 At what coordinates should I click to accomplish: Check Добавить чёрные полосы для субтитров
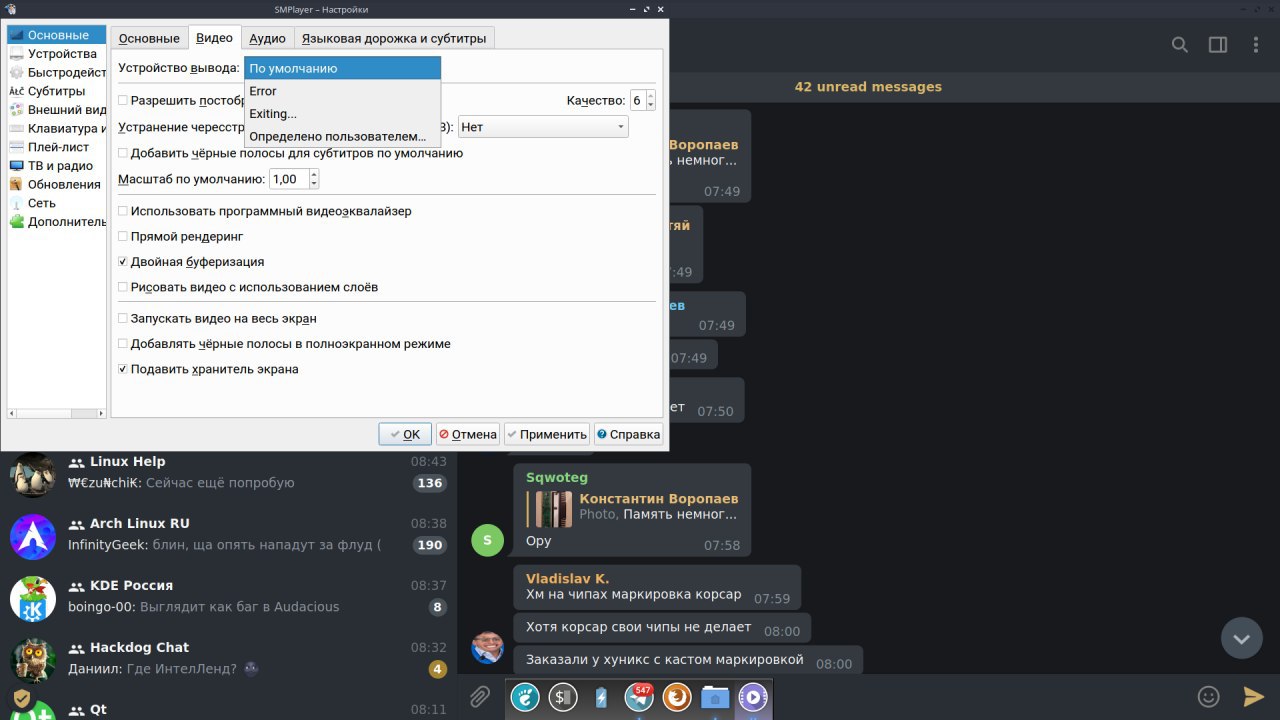pyautogui.click(x=123, y=153)
